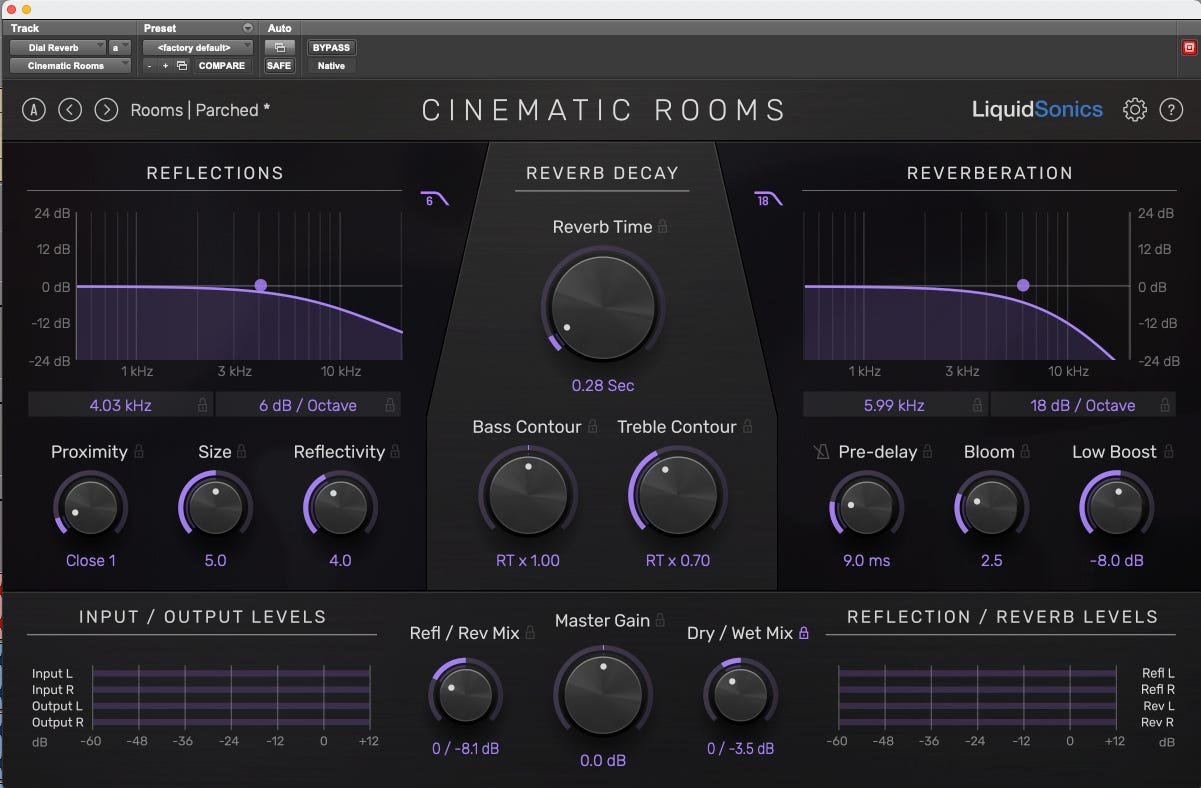Screen dimensions: 1201x788
Task: Toggle the 4.03 kHz frequency lock
Action: pyautogui.click(x=203, y=406)
